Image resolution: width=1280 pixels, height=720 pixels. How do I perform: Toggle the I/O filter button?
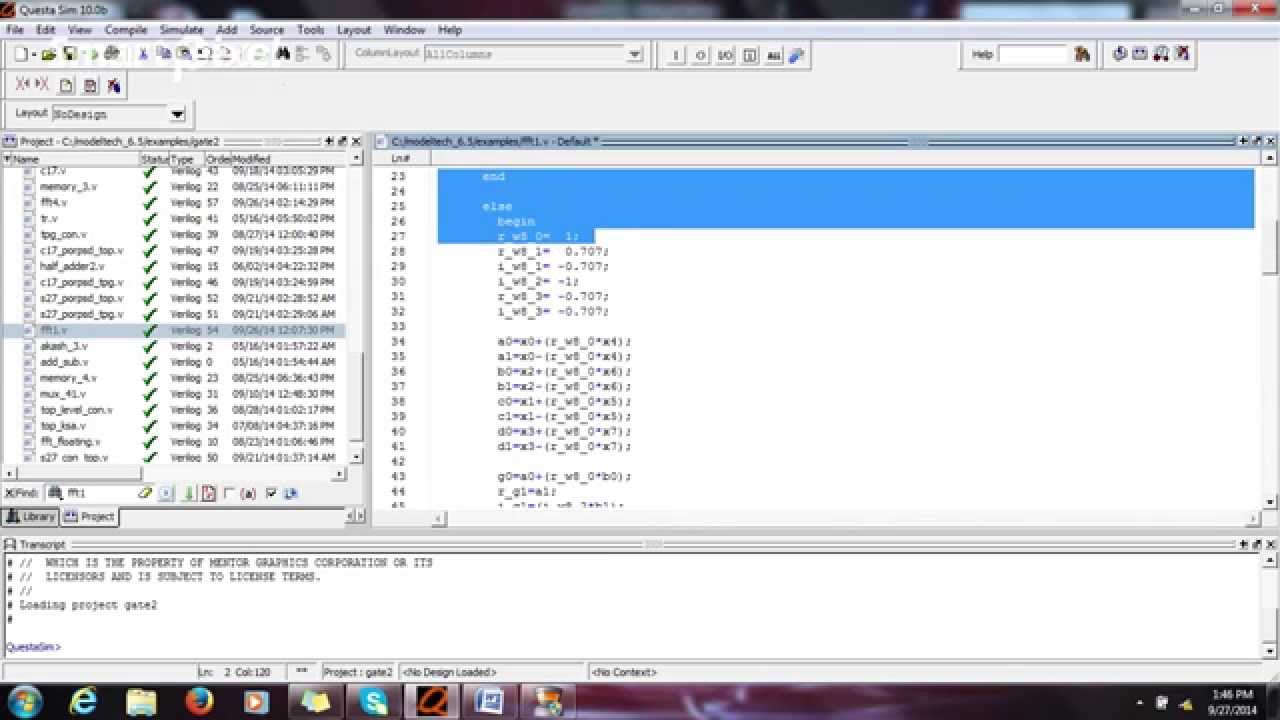point(725,55)
